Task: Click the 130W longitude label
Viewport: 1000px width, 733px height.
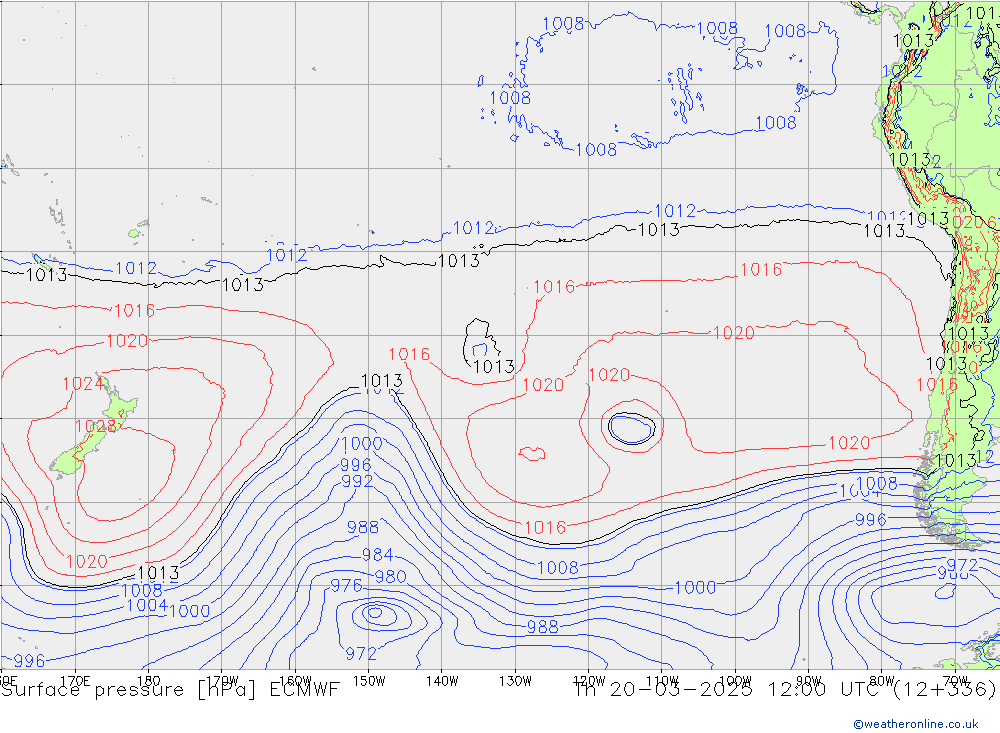Action: tap(515, 681)
